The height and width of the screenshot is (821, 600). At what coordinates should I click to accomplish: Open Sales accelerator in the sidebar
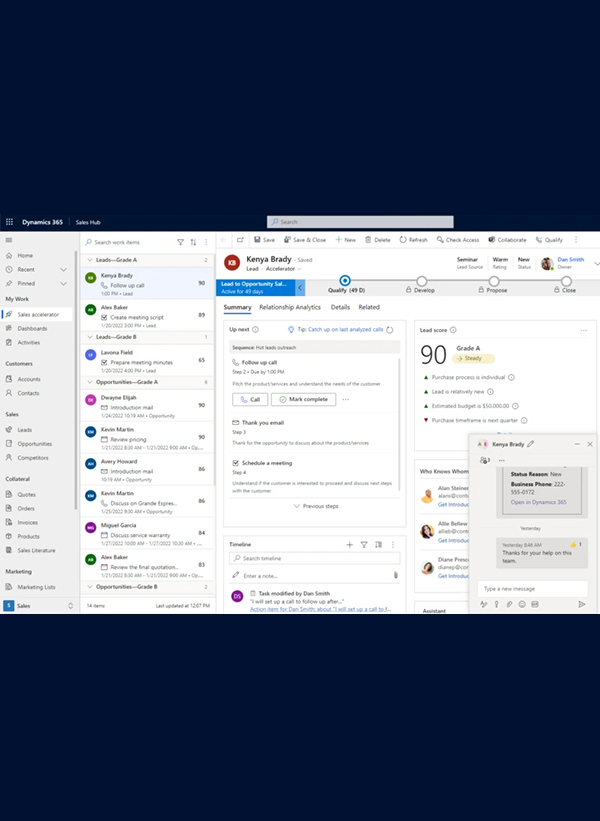37,315
